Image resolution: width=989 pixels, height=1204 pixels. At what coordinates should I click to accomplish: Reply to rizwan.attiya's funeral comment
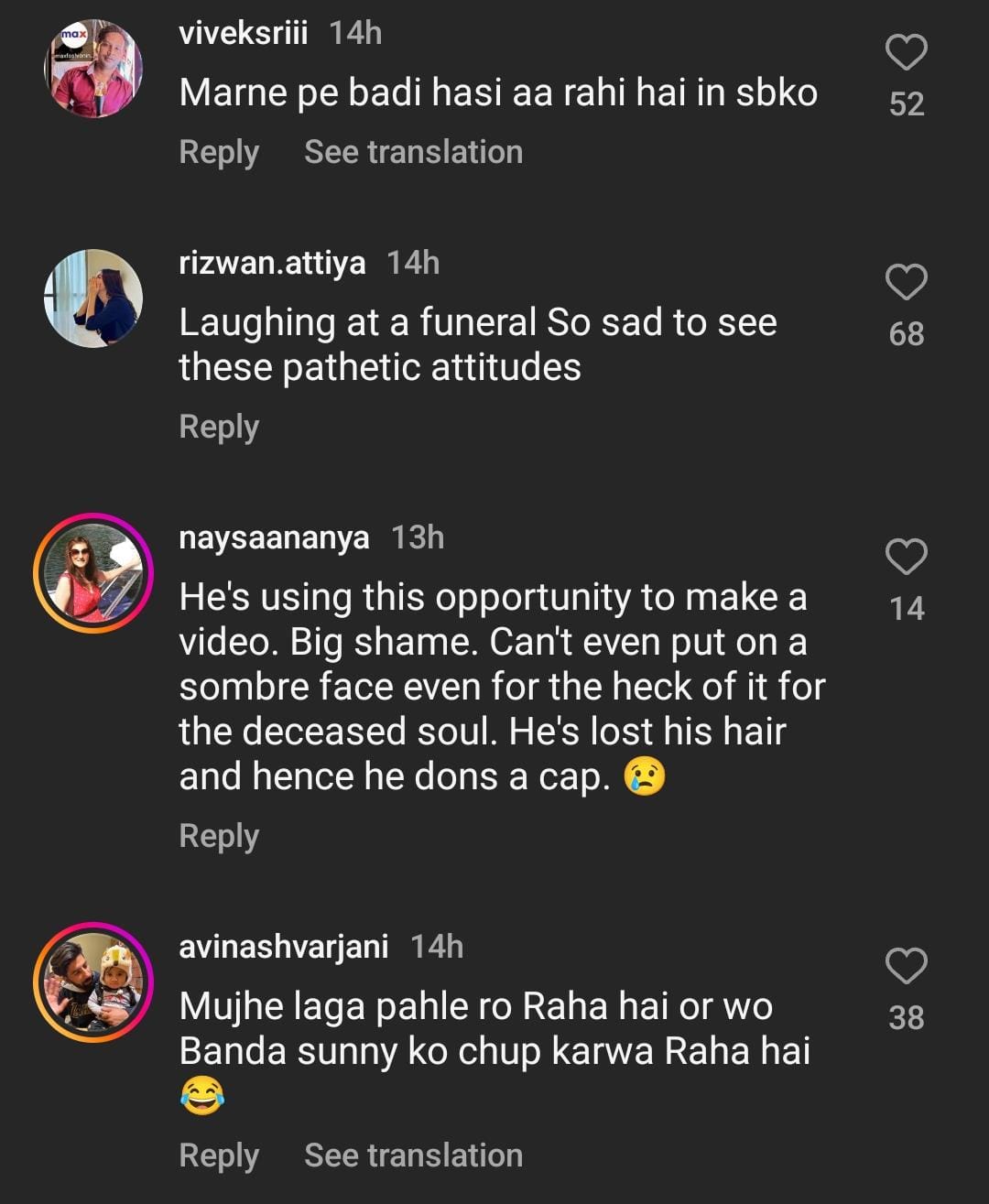point(219,427)
